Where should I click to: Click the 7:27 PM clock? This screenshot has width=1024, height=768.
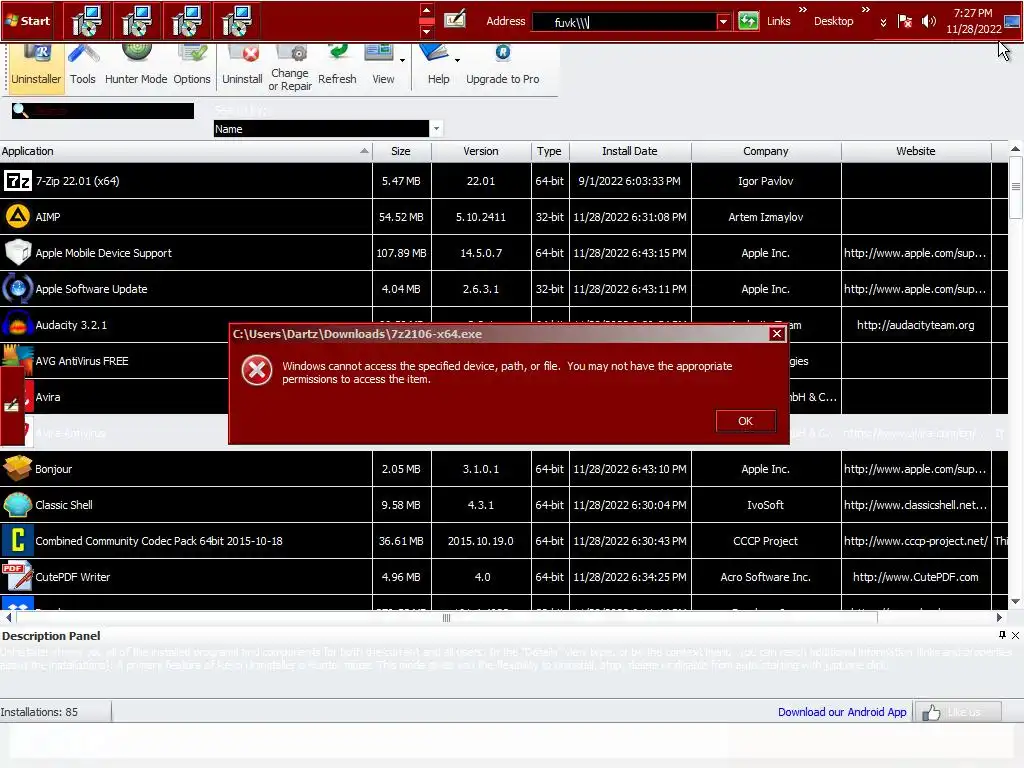pos(972,13)
